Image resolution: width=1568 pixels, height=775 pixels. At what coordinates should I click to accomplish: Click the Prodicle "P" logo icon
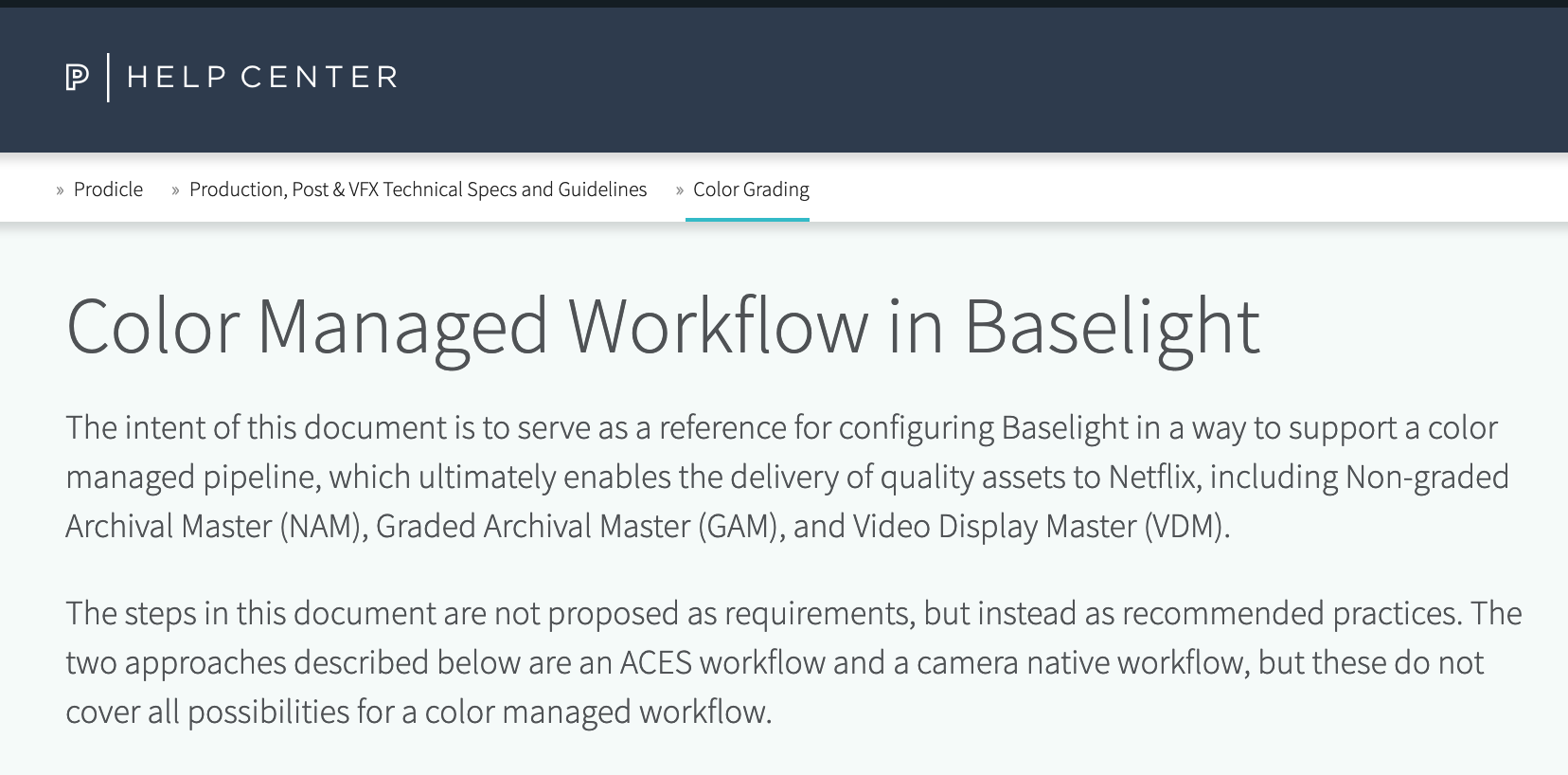click(x=80, y=77)
